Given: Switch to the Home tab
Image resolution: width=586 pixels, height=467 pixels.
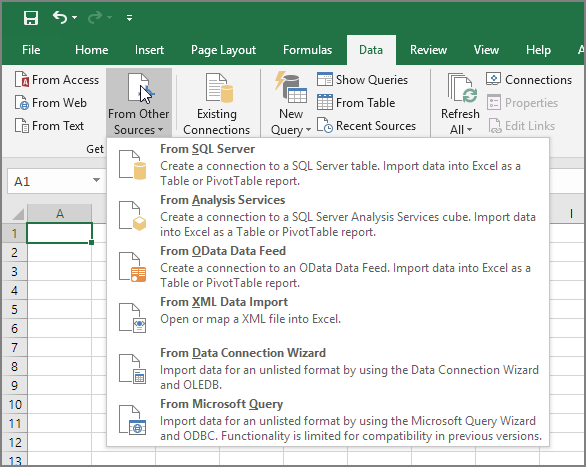Looking at the screenshot, I should [x=92, y=50].
